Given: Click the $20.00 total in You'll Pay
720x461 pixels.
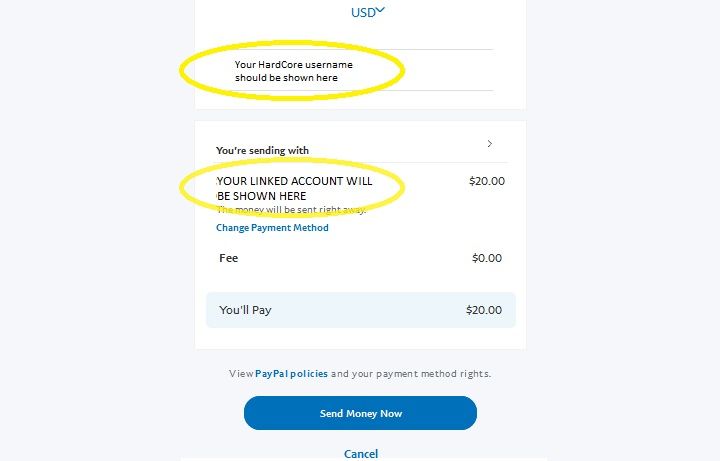Looking at the screenshot, I should click(484, 310).
